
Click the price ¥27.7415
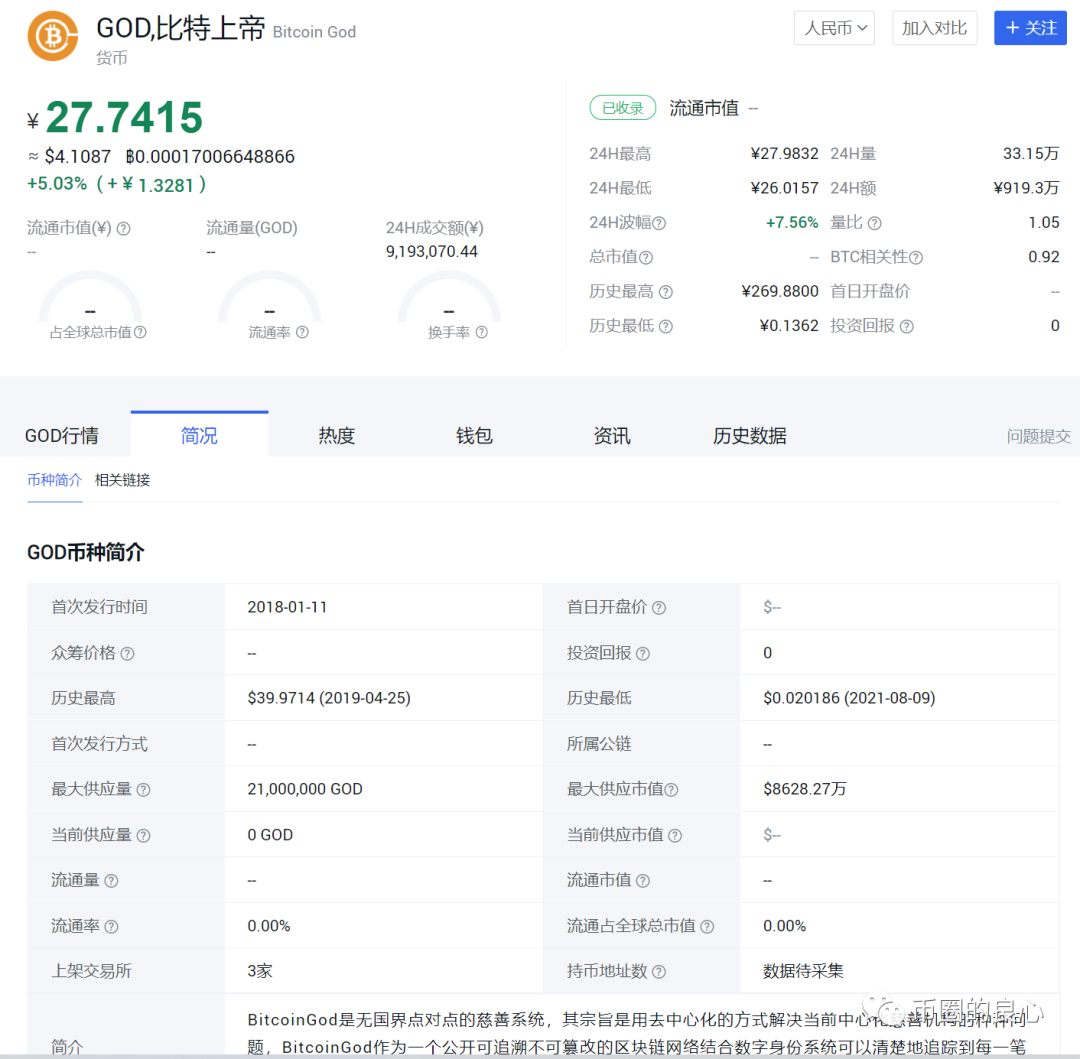(115, 118)
